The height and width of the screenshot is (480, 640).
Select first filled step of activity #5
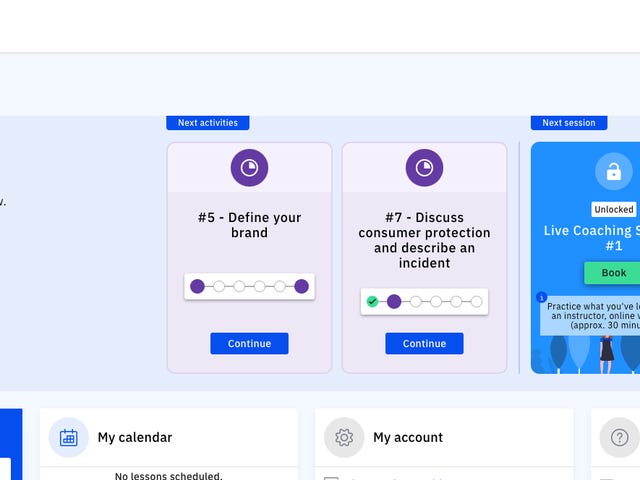(x=197, y=286)
